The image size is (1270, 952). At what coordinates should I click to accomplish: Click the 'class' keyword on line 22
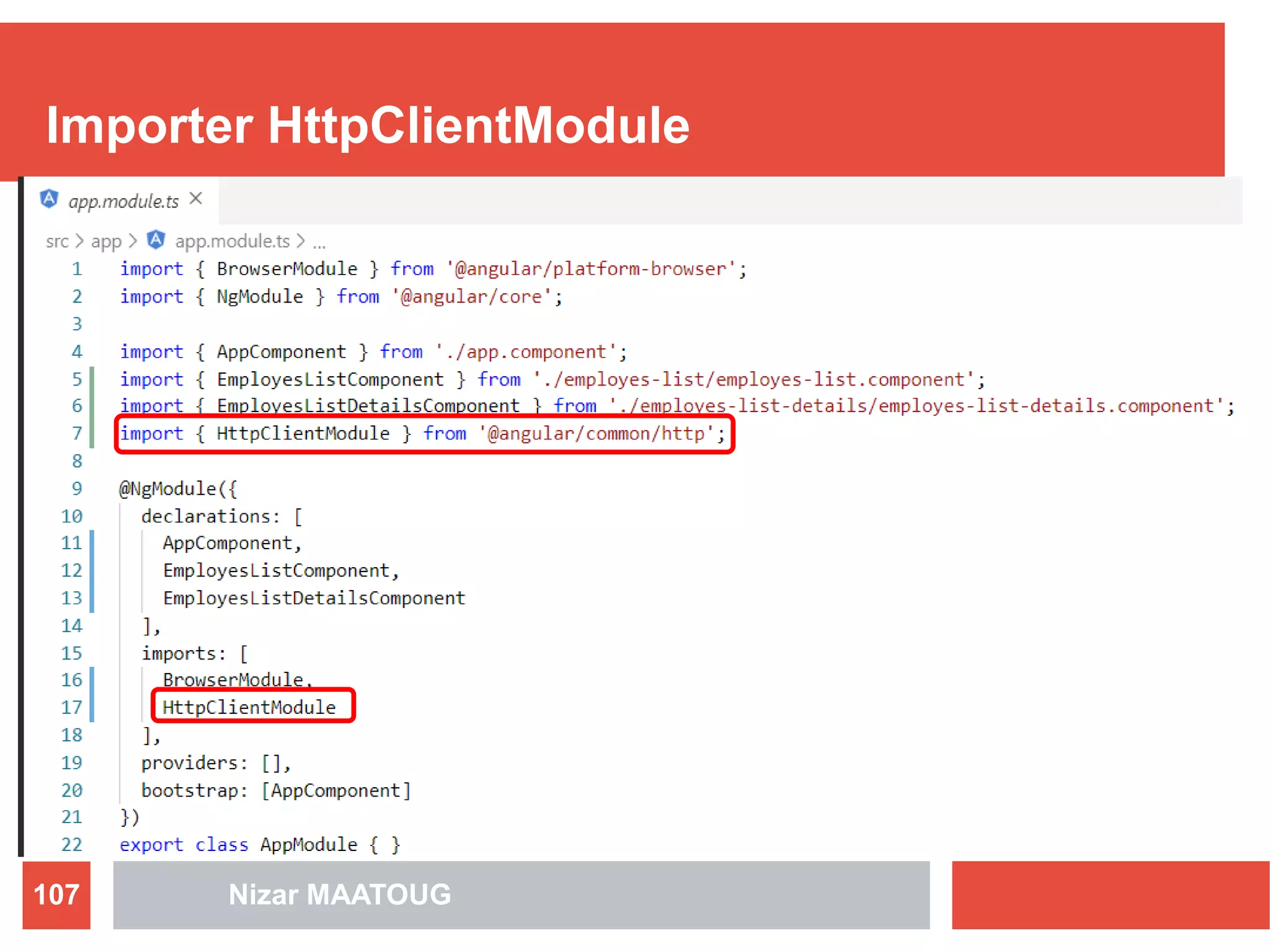coord(221,844)
